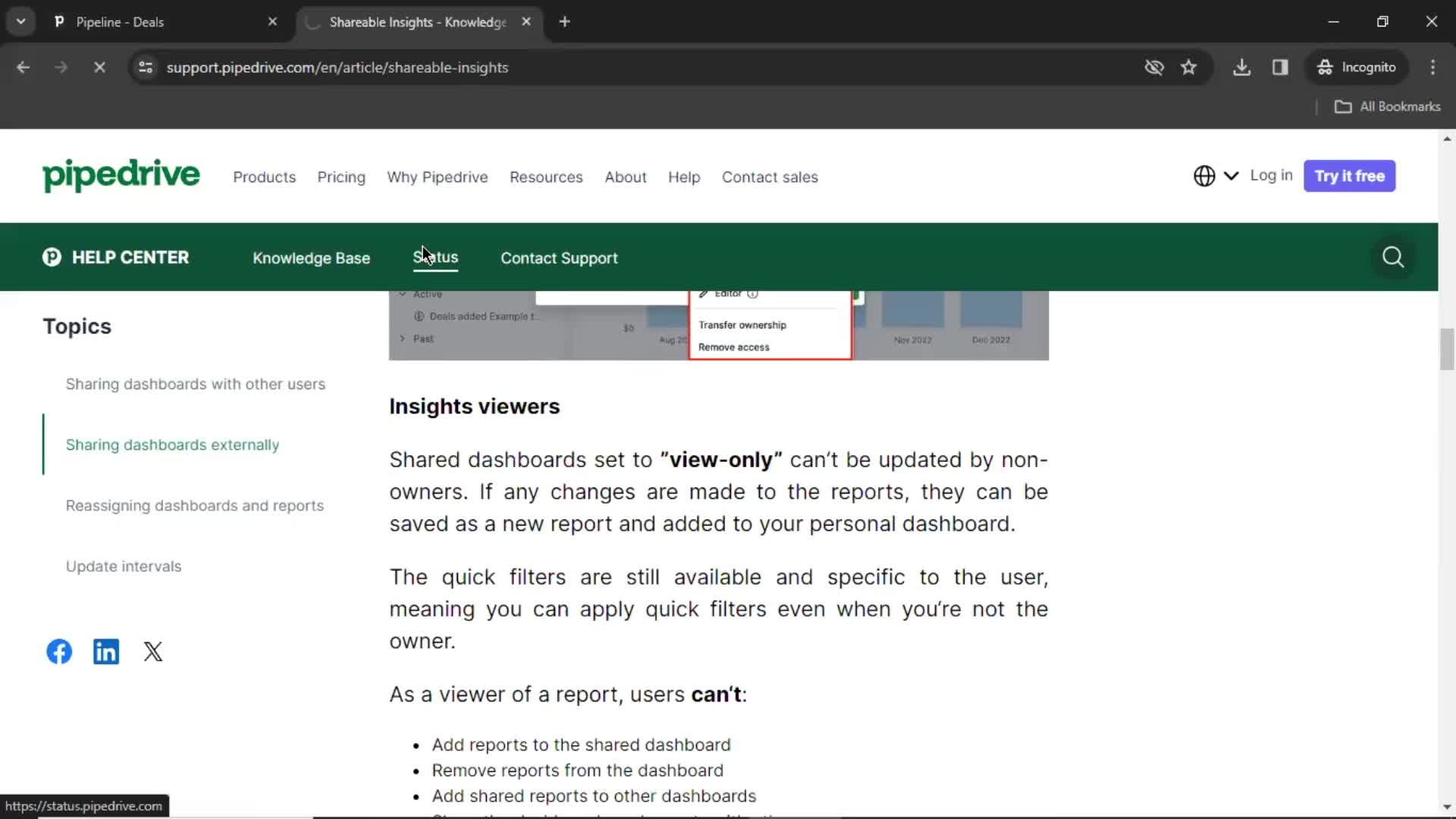This screenshot has width=1456, height=819.
Task: Click the Try it free button
Action: click(x=1349, y=176)
